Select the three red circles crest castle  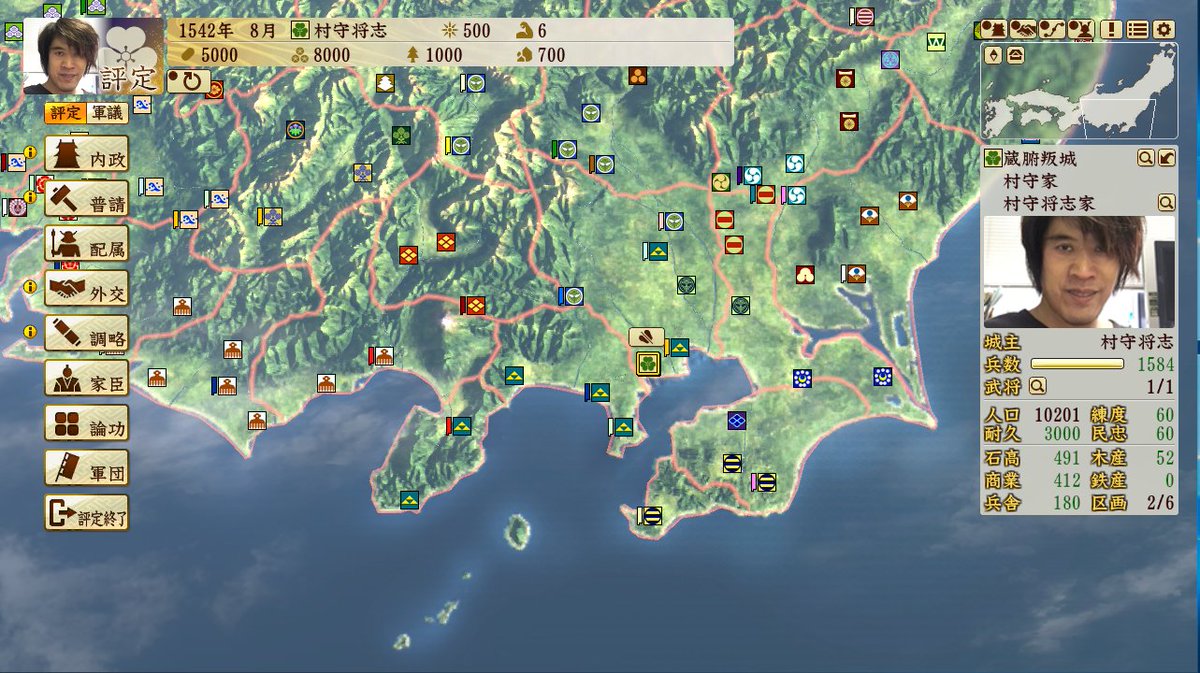coord(638,76)
